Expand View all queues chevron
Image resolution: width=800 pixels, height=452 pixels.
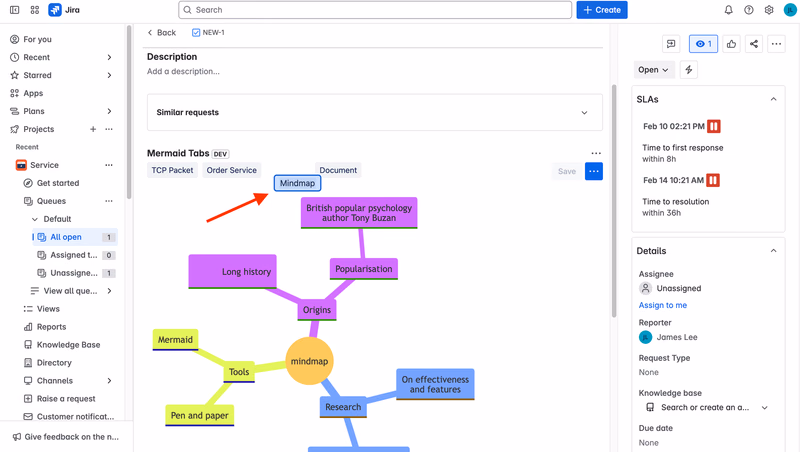(x=109, y=291)
